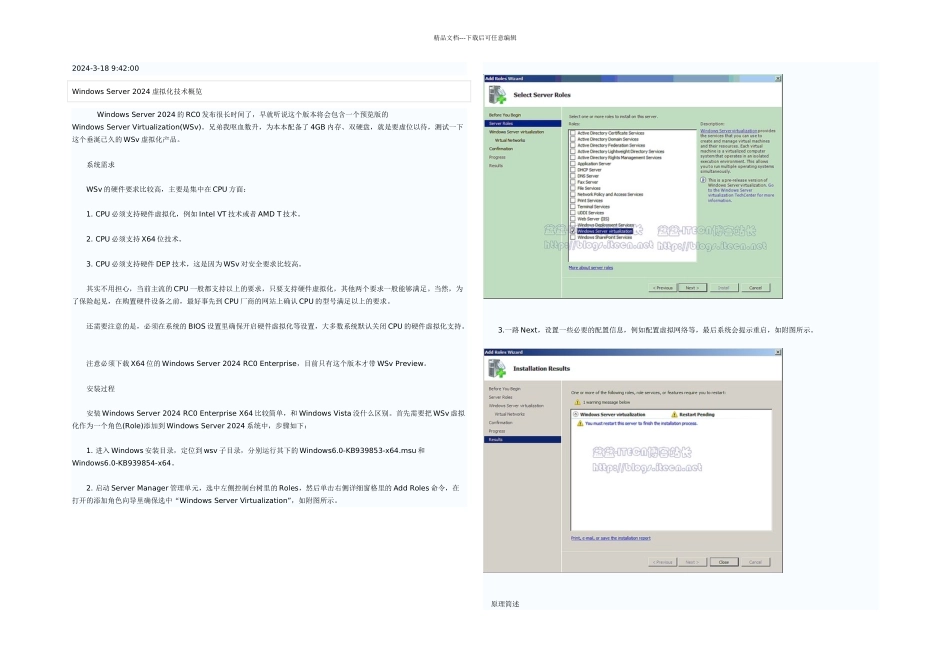This screenshot has height=672, width=950.
Task: Click Next button in Select Server Roles wizard
Action: coord(692,288)
